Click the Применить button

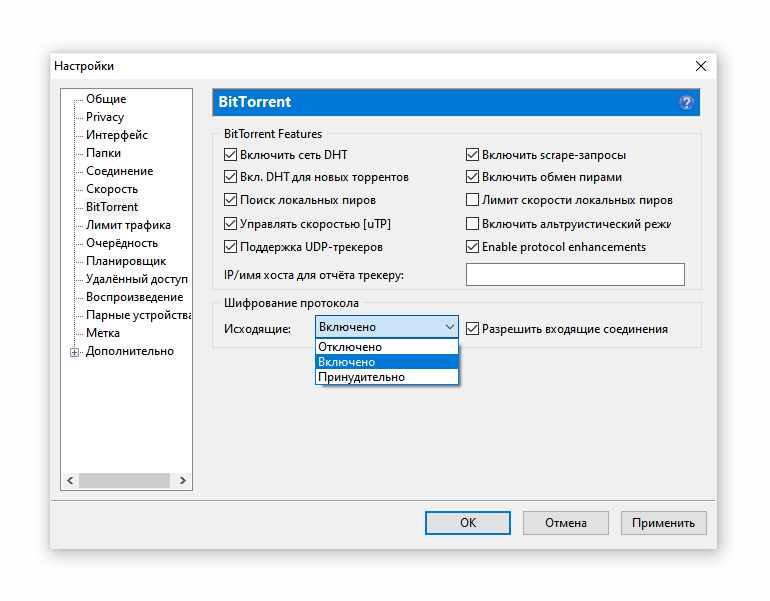pyautogui.click(x=663, y=523)
